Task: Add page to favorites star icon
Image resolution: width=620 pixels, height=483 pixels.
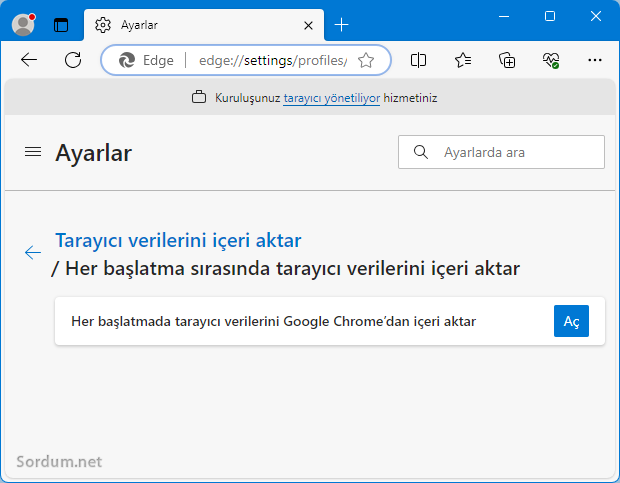Action: pos(366,60)
